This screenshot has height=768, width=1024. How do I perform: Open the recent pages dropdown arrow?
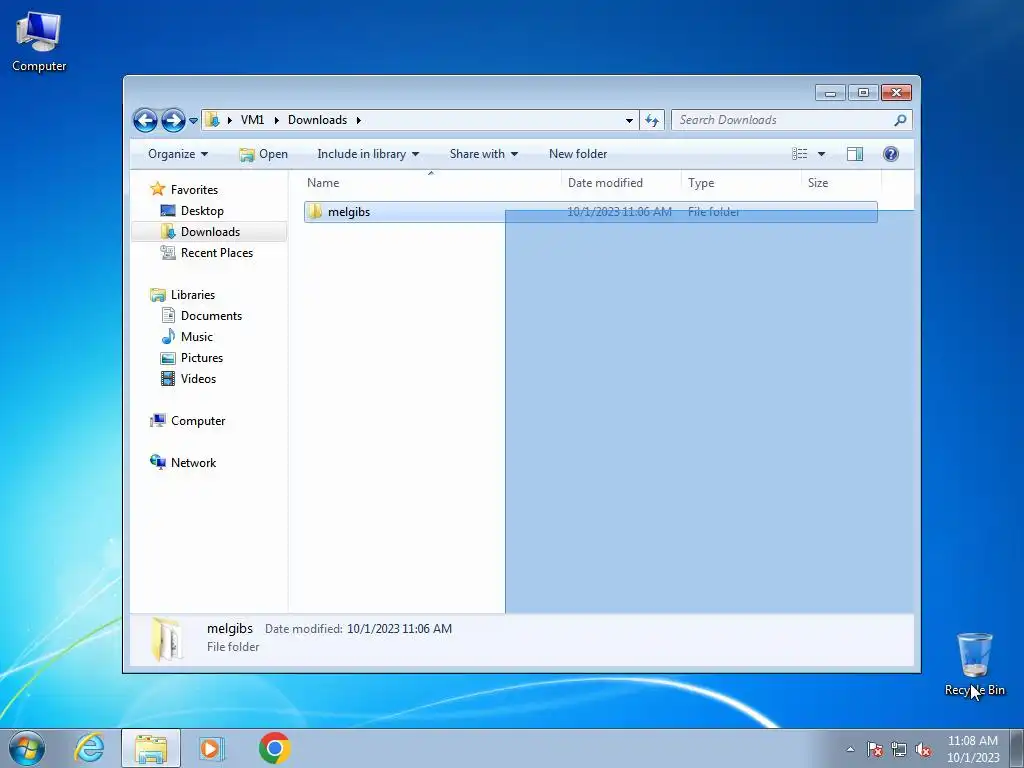click(x=193, y=121)
